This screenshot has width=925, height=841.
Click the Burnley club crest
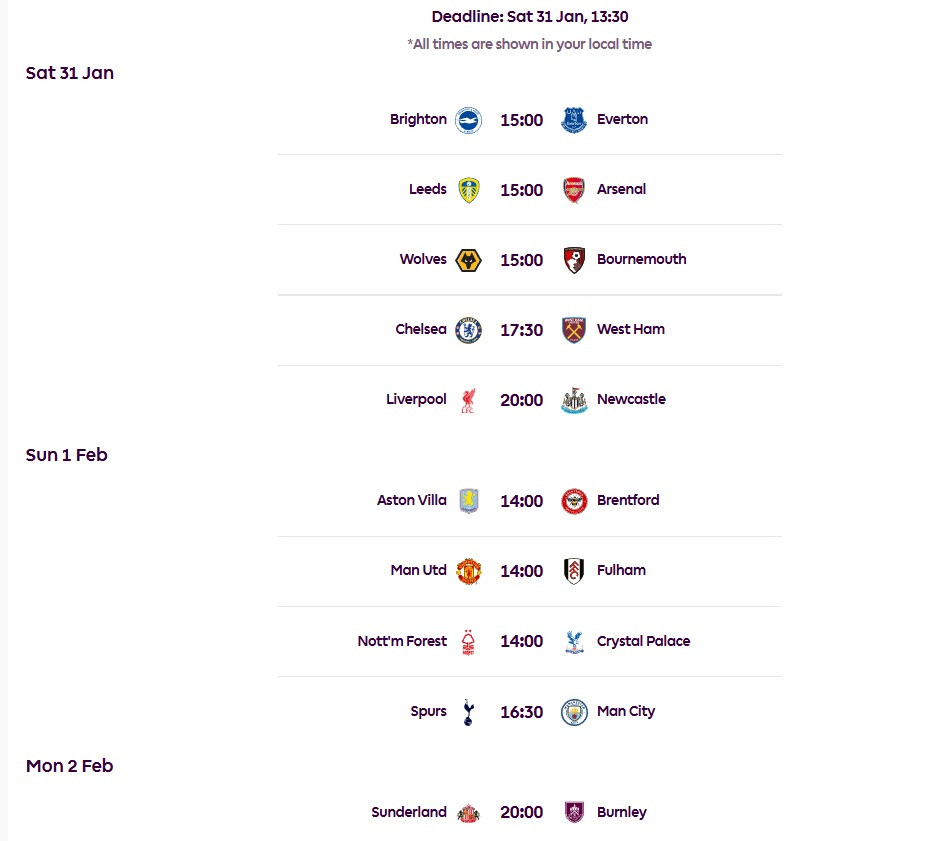point(573,813)
